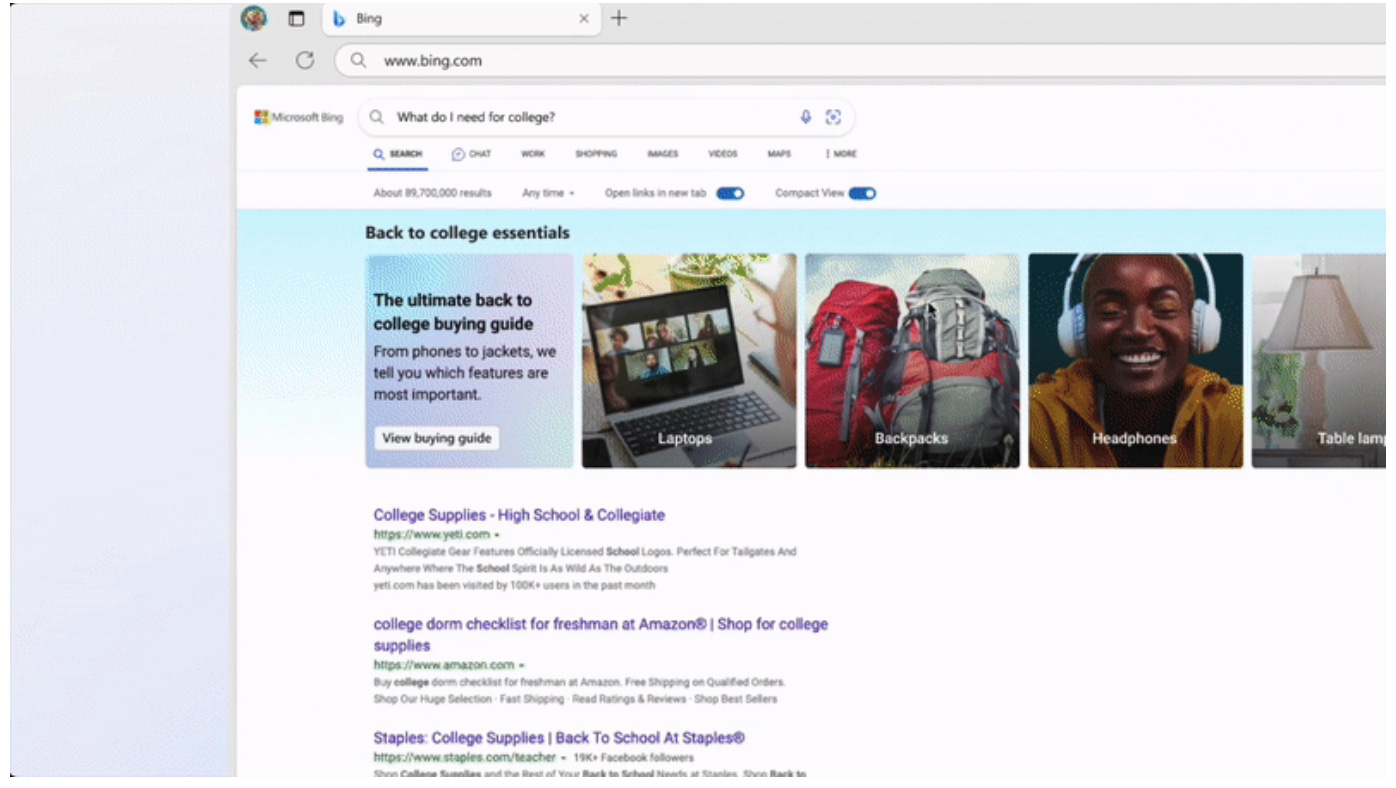Image resolution: width=1396 pixels, height=788 pixels.
Task: Expand the arrow next to amazon.com URL
Action: click(522, 665)
